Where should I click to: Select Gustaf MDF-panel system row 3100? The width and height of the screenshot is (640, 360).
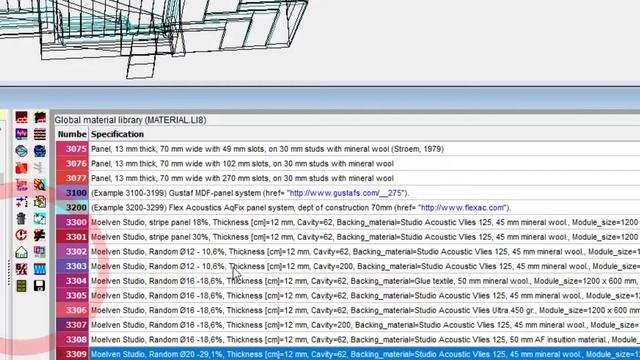[348, 193]
